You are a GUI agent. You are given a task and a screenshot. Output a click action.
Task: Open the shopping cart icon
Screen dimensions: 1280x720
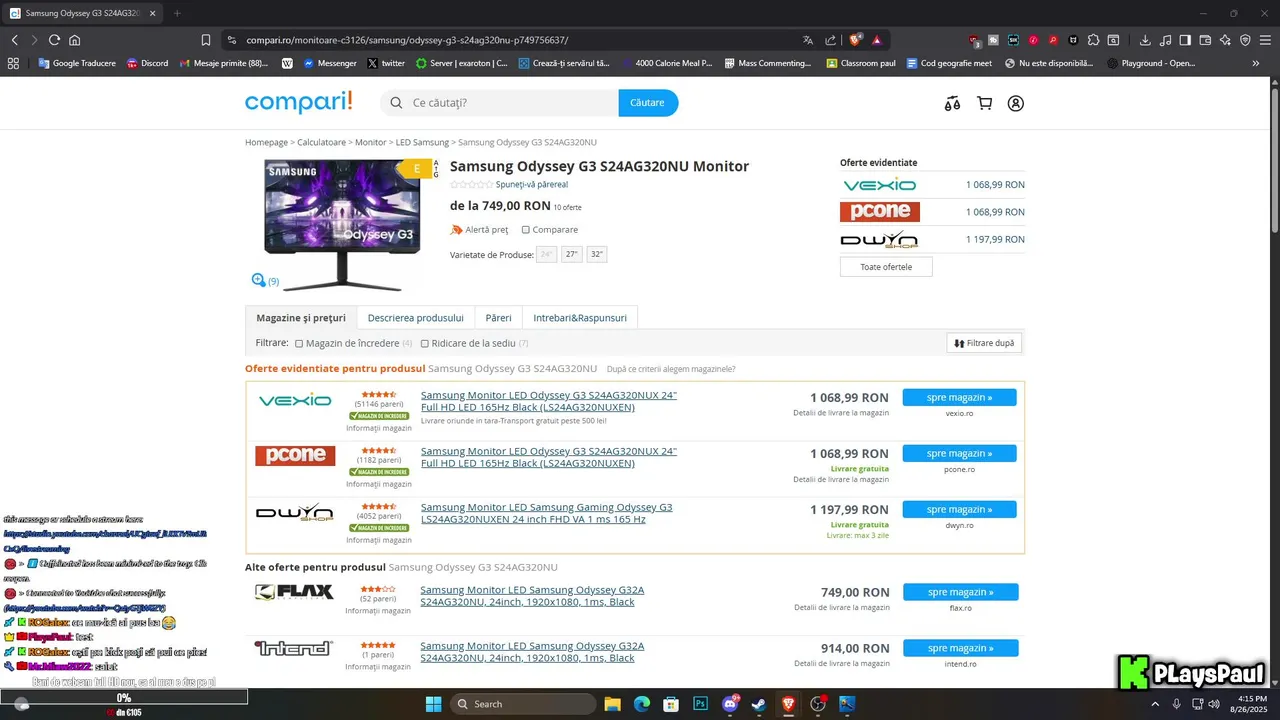pyautogui.click(x=985, y=103)
